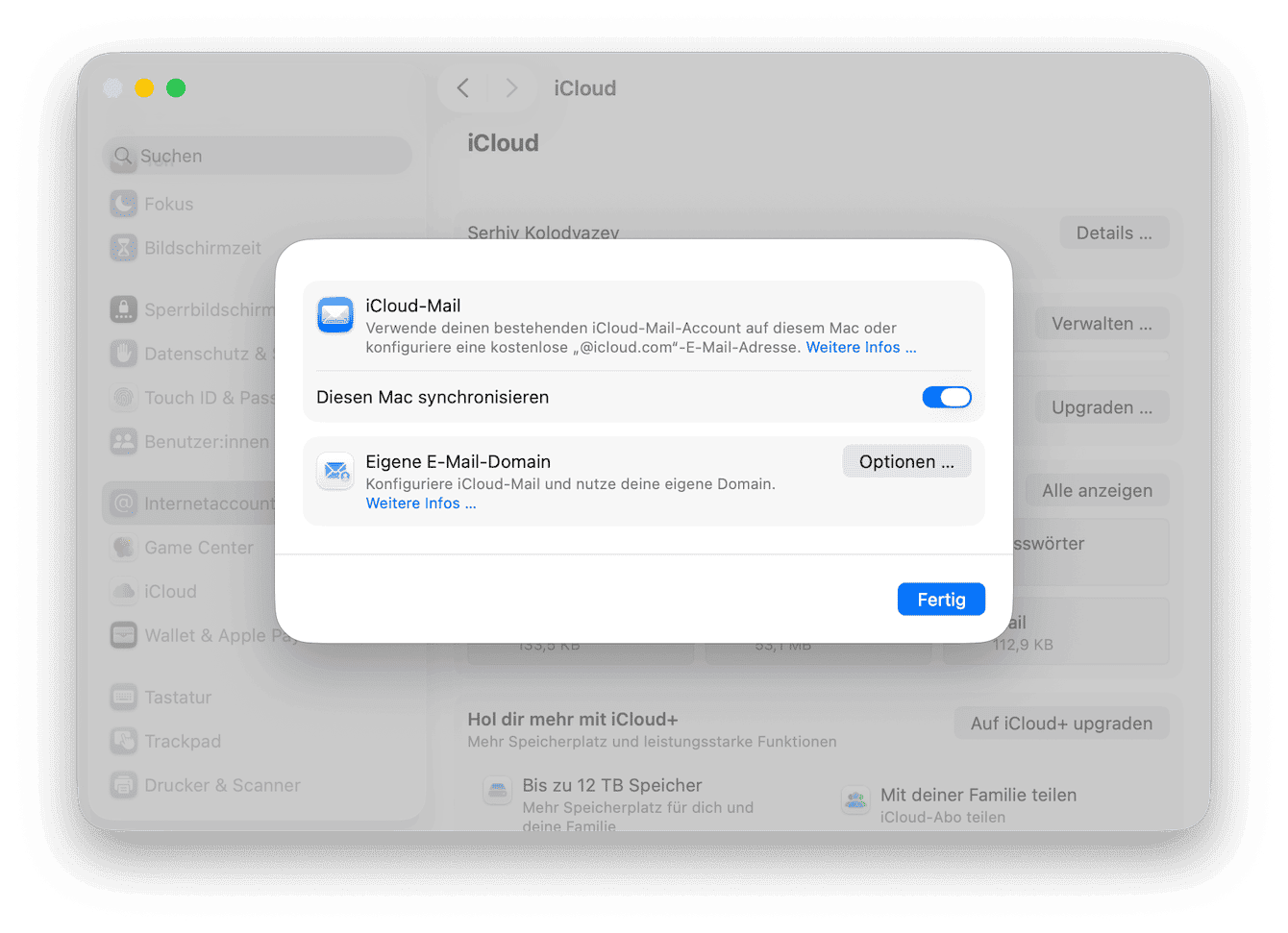The height and width of the screenshot is (933, 1288).
Task: Open Weitere Infos link under Eigene E-Mail-Domain
Action: point(421,503)
